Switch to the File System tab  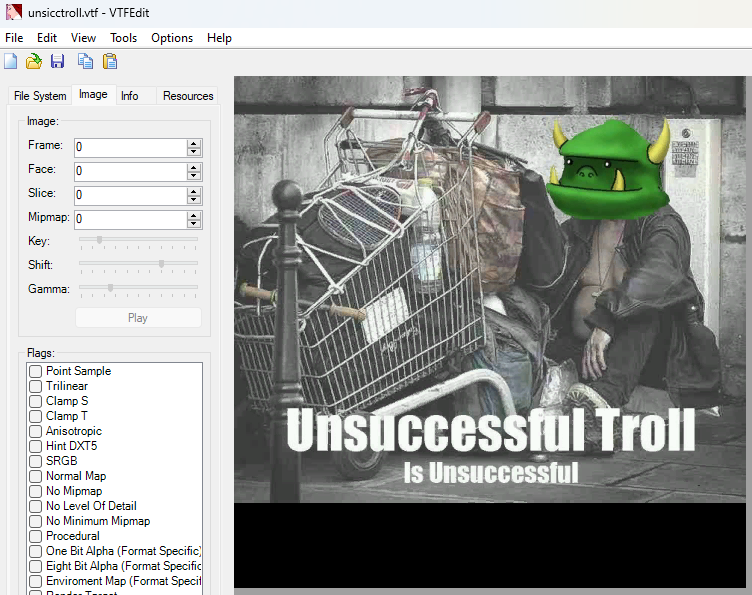pyautogui.click(x=40, y=96)
